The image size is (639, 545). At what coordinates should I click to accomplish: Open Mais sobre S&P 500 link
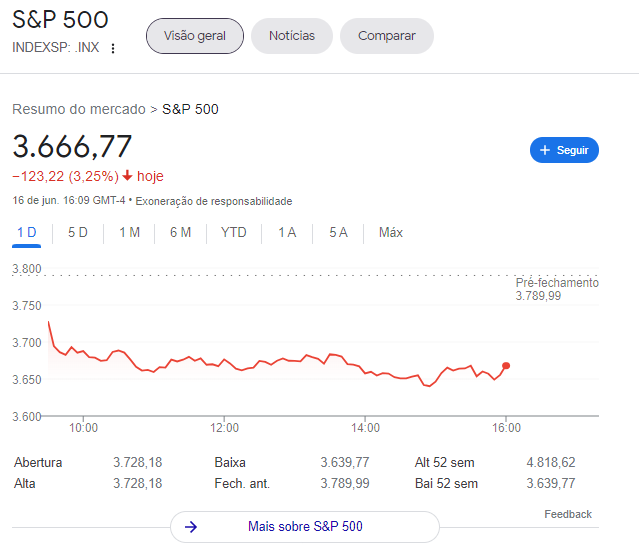305,526
